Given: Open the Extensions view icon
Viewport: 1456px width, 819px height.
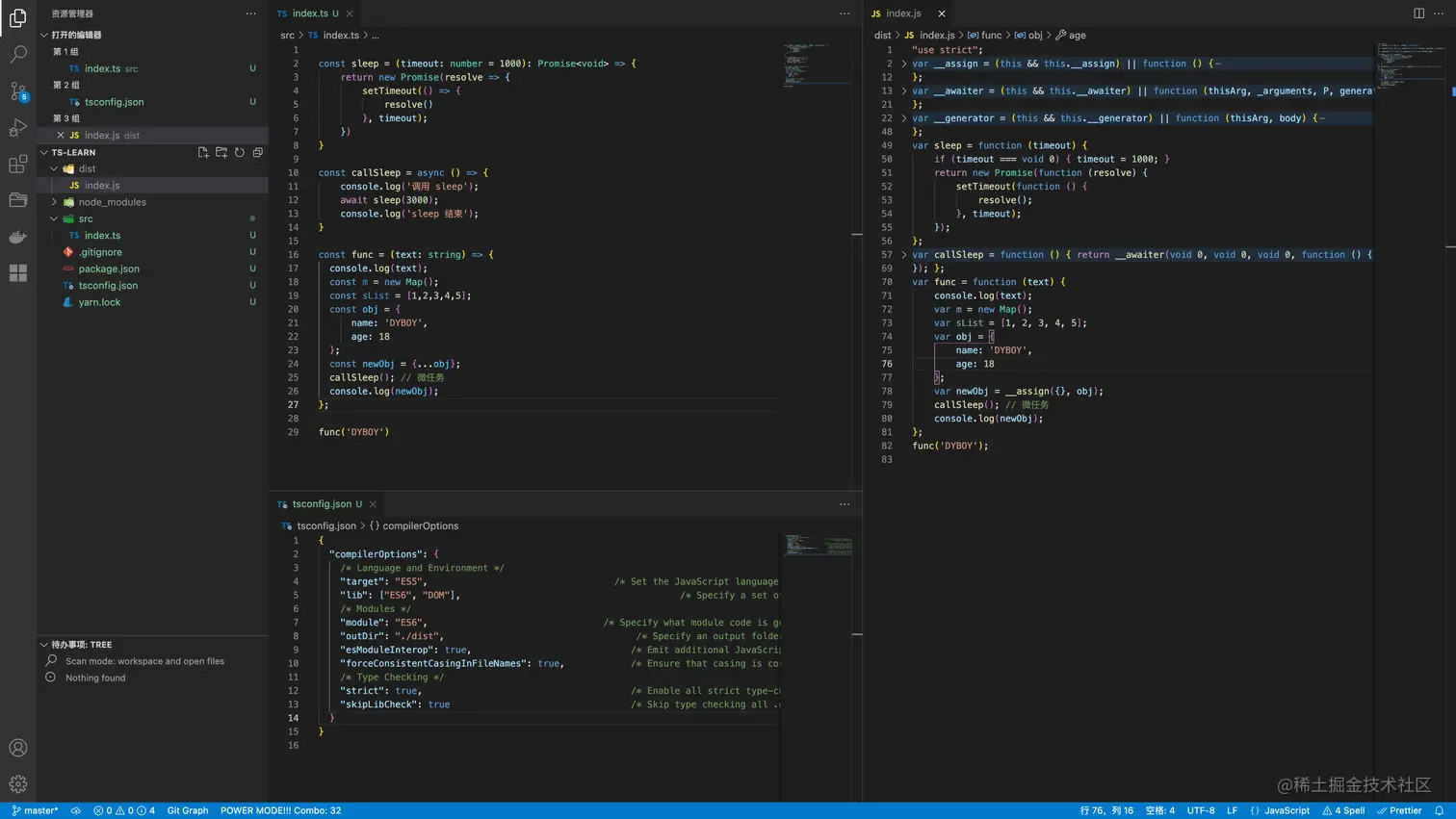Looking at the screenshot, I should (17, 165).
